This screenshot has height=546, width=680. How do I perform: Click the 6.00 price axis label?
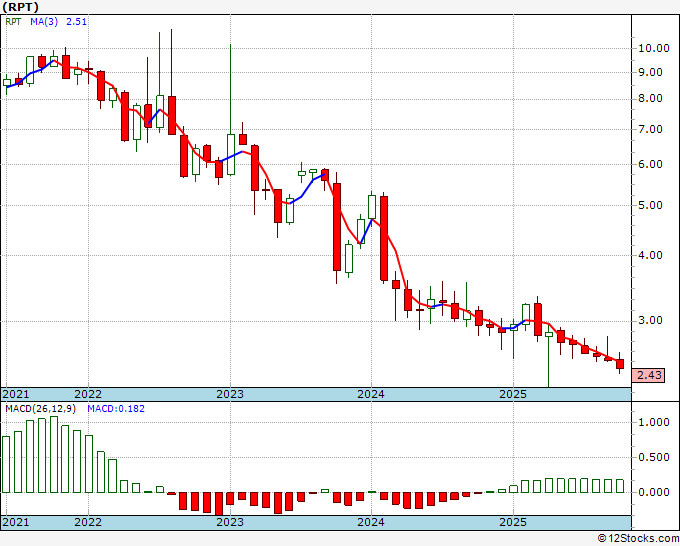pyautogui.click(x=650, y=164)
